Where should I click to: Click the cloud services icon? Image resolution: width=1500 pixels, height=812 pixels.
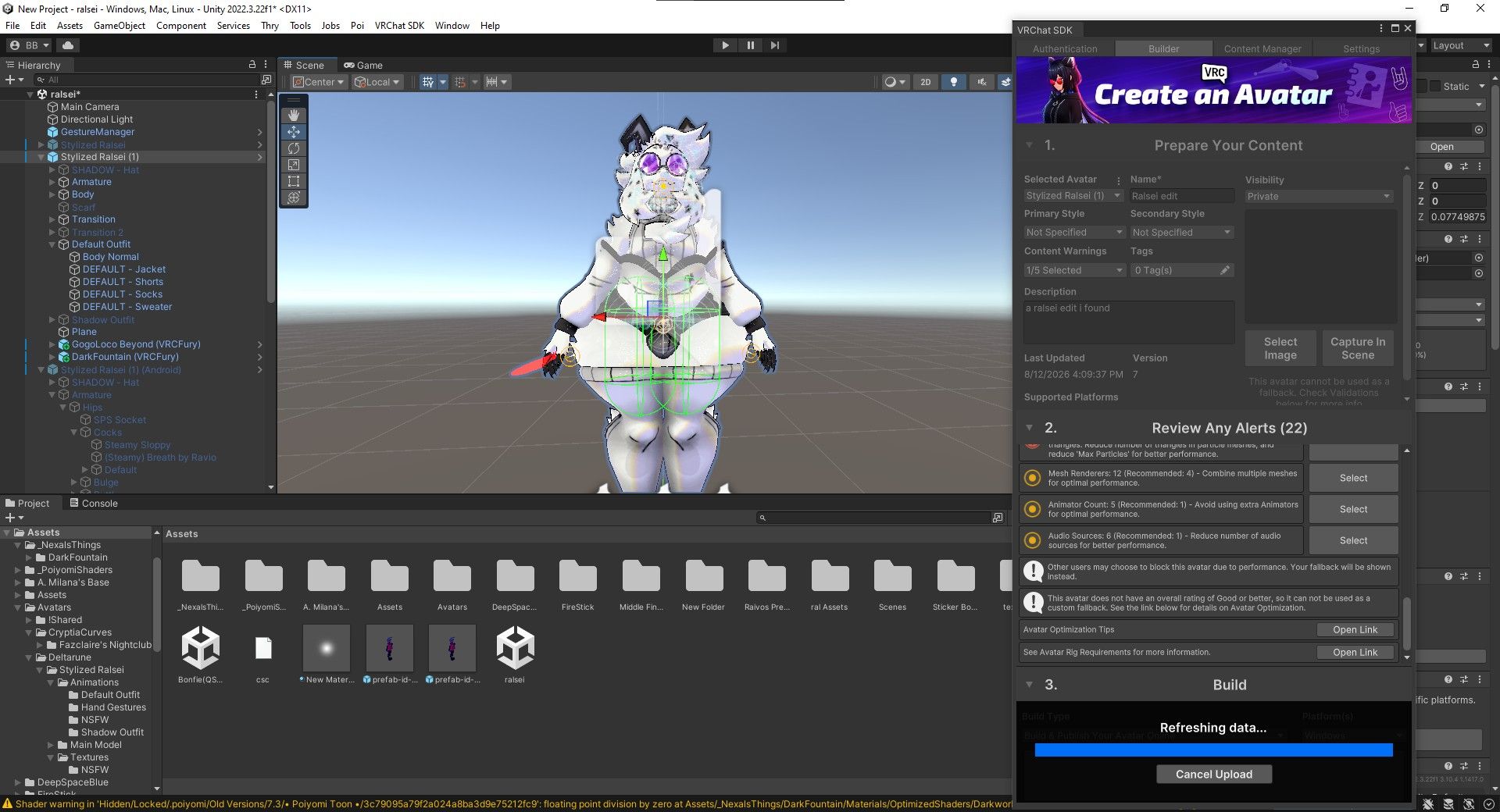coord(68,45)
